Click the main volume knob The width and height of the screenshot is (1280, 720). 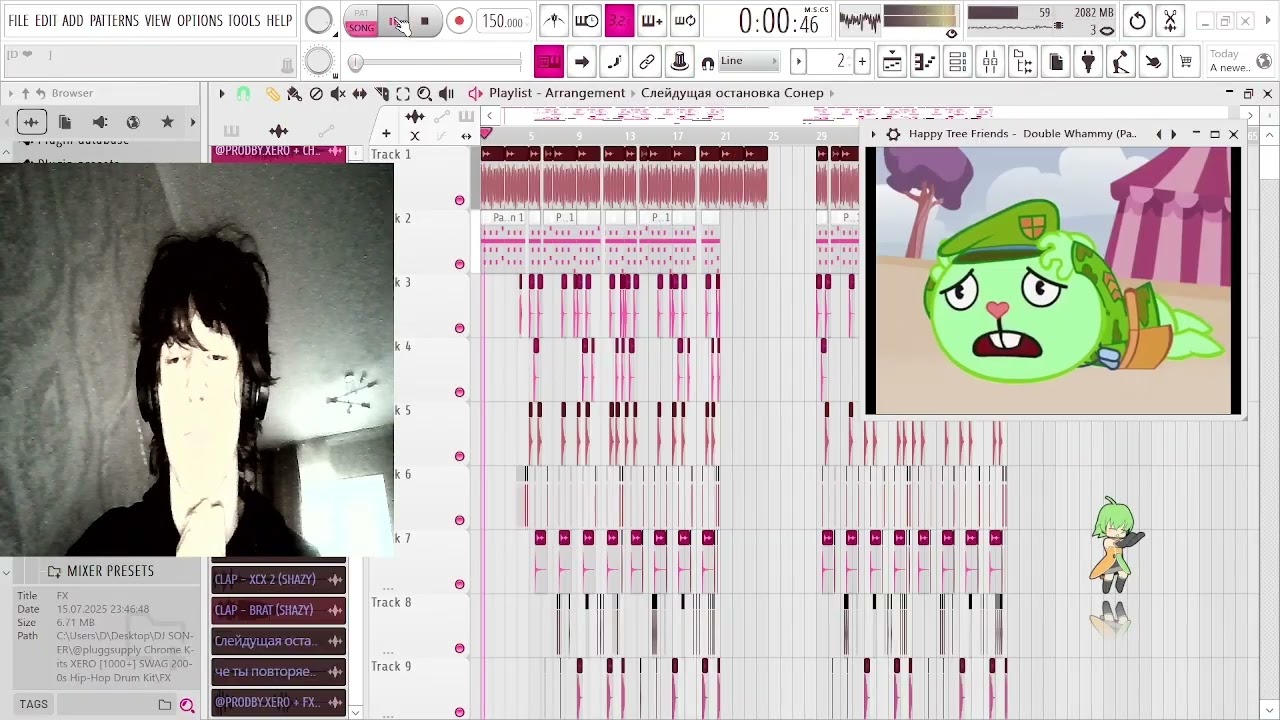pos(318,20)
